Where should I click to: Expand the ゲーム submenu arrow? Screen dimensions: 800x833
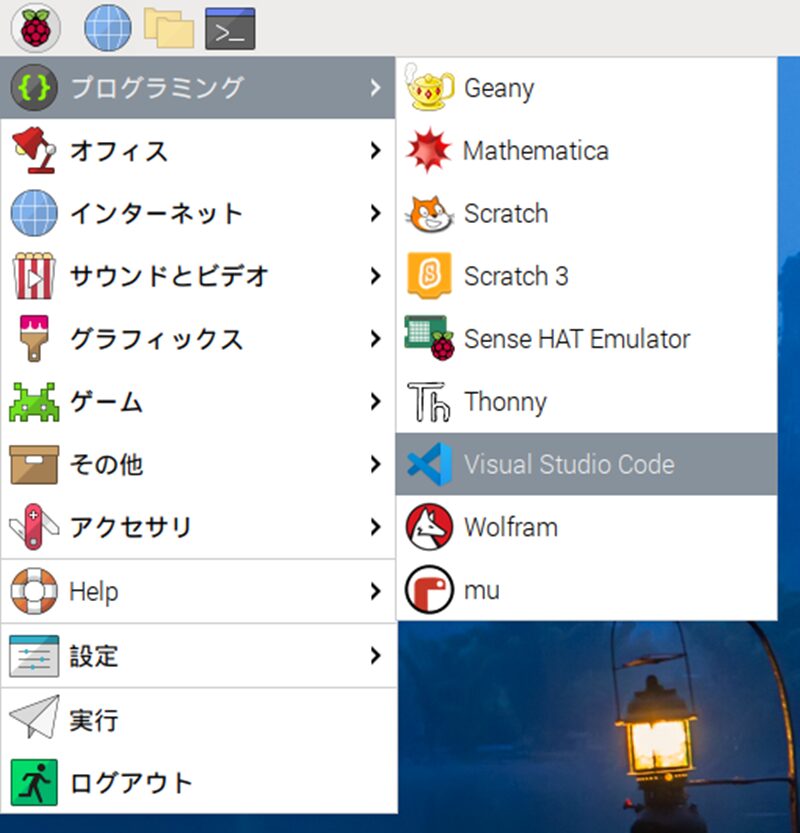[x=376, y=402]
